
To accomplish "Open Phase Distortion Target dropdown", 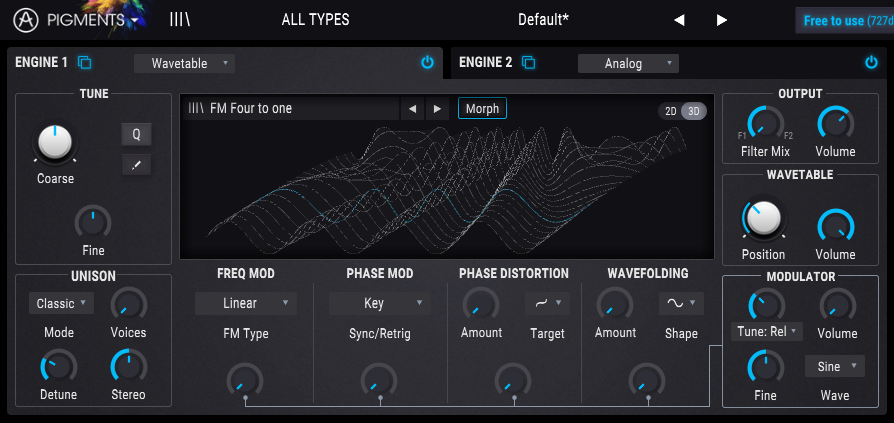I will [x=547, y=303].
